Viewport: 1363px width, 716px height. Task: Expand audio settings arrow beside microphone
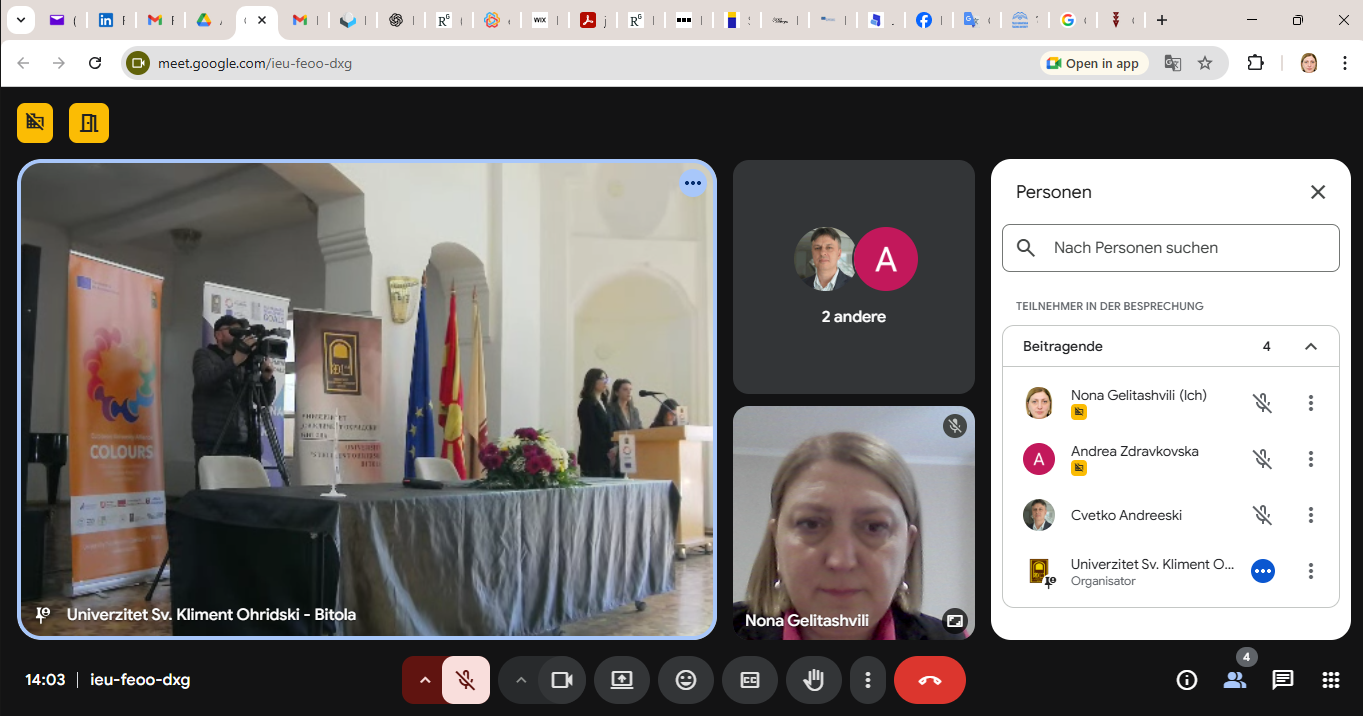click(424, 680)
